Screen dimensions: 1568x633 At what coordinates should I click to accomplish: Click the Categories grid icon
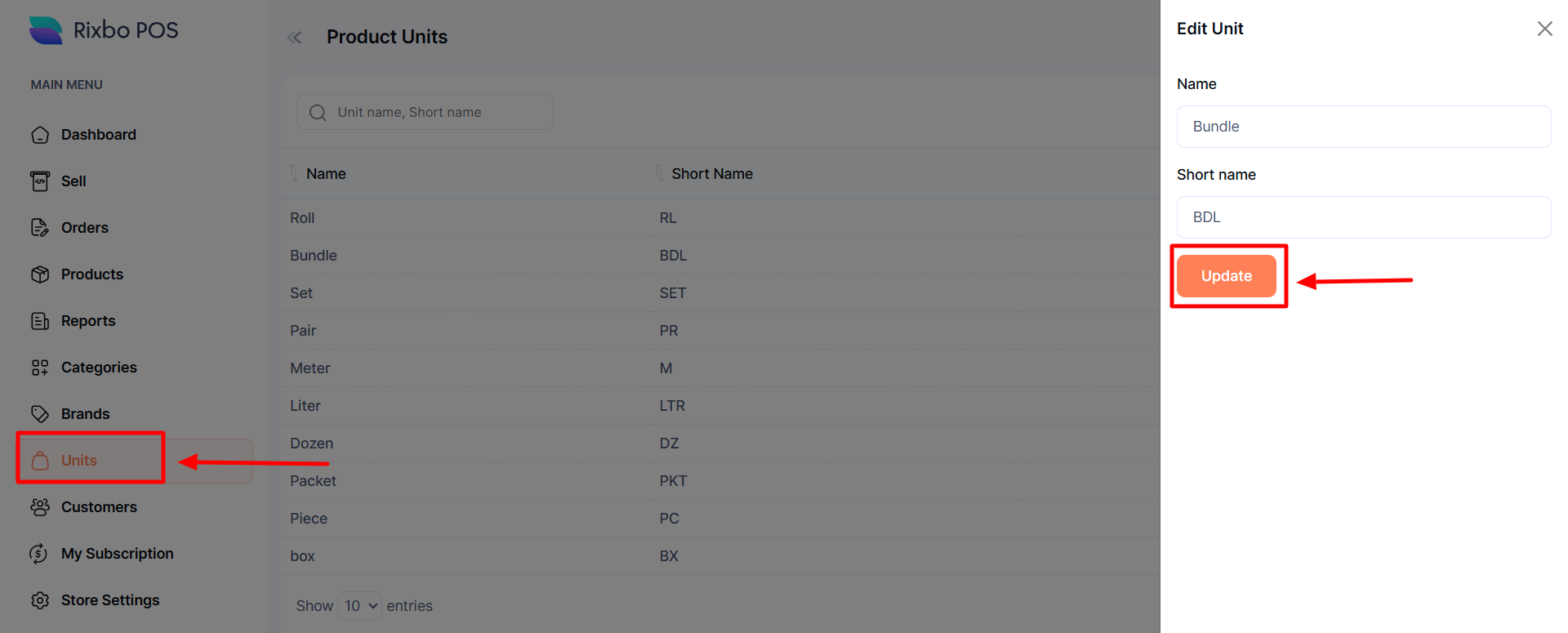point(40,368)
